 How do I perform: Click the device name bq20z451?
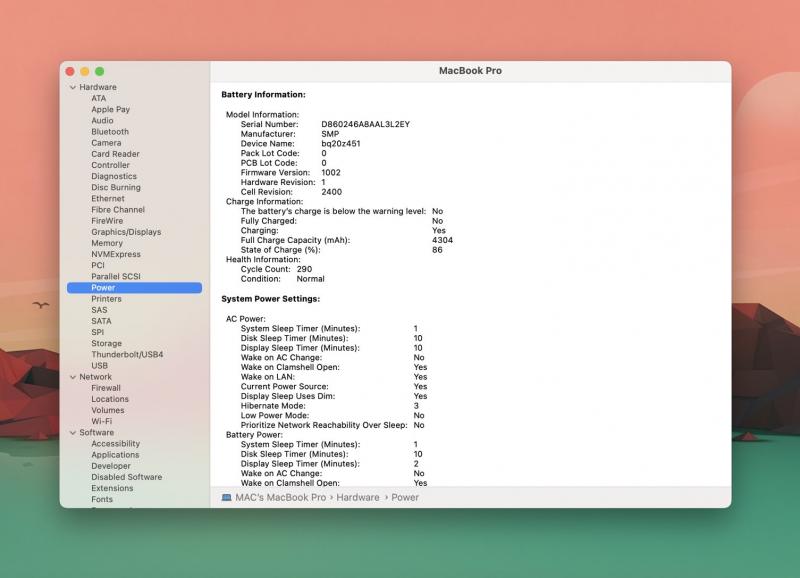click(341, 144)
